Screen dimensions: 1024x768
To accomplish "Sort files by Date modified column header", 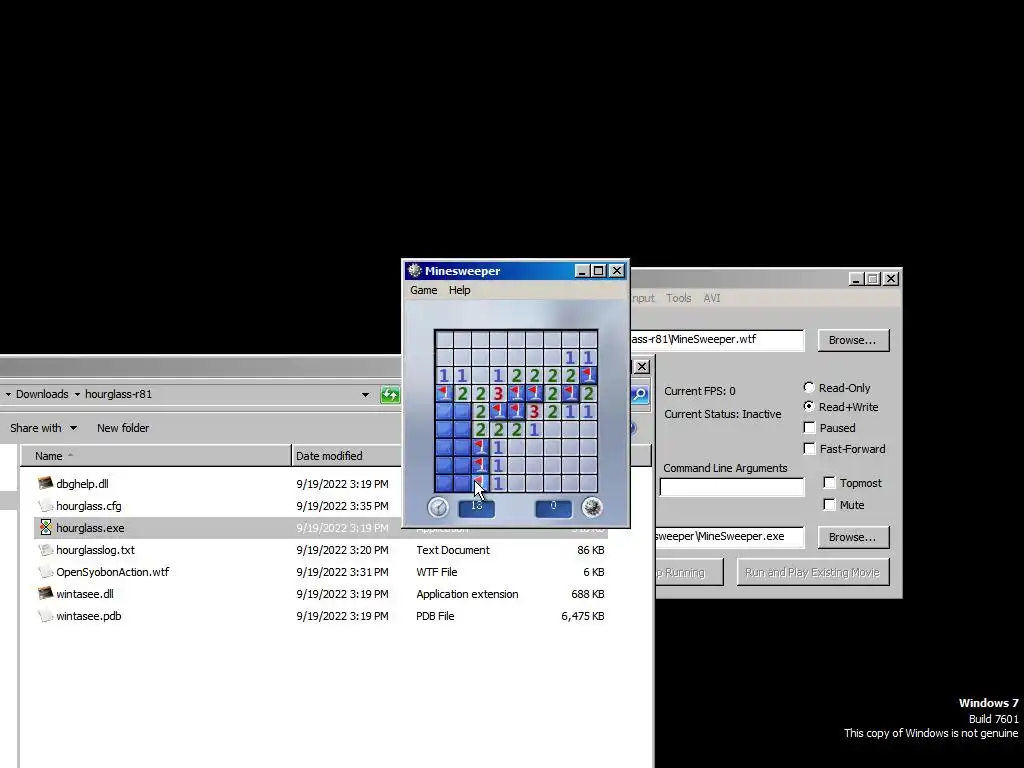I will (346, 456).
